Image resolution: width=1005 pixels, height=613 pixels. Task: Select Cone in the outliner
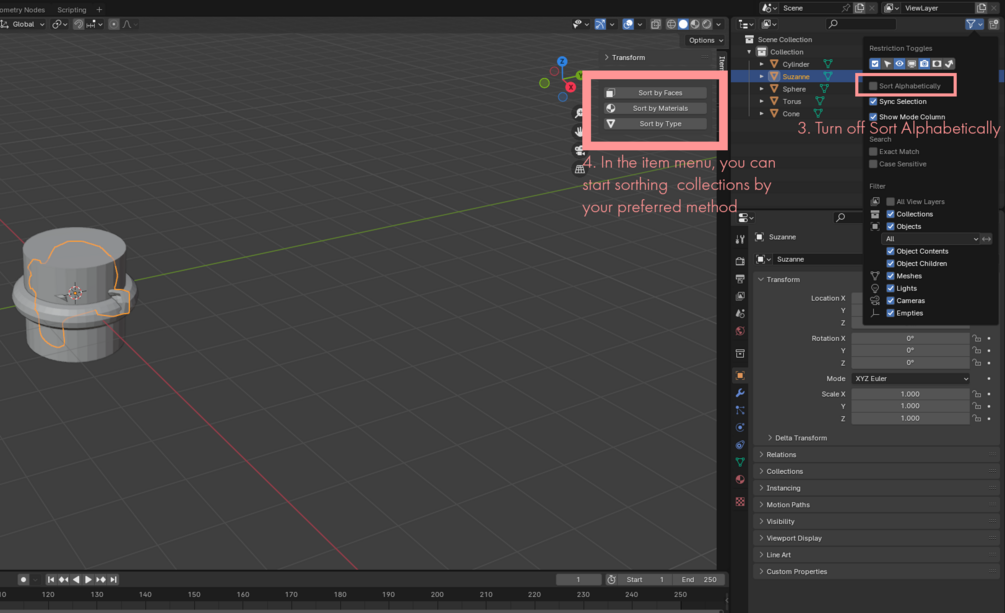pos(791,114)
